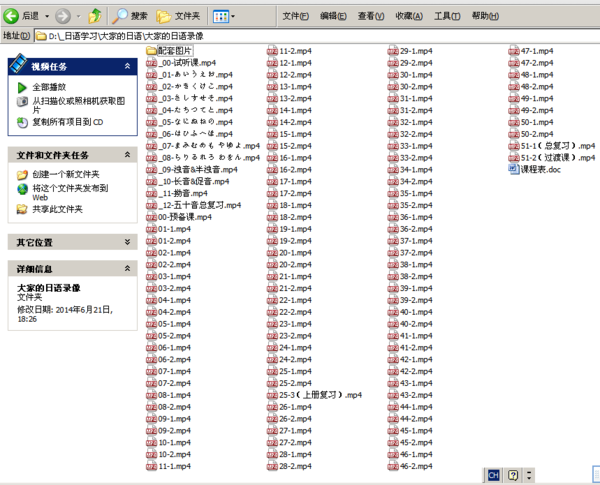This screenshot has height=485, width=600.
Task: Click 复制所有项目到 CD link
Action: 67,122
